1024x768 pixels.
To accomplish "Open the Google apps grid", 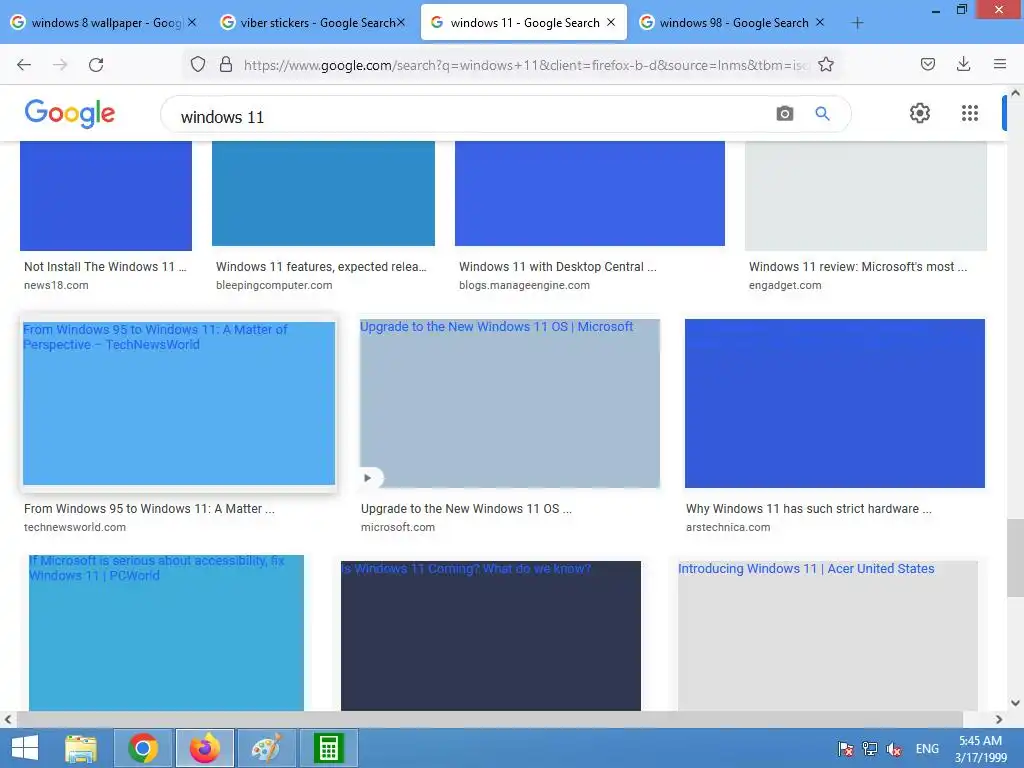I will click(970, 113).
